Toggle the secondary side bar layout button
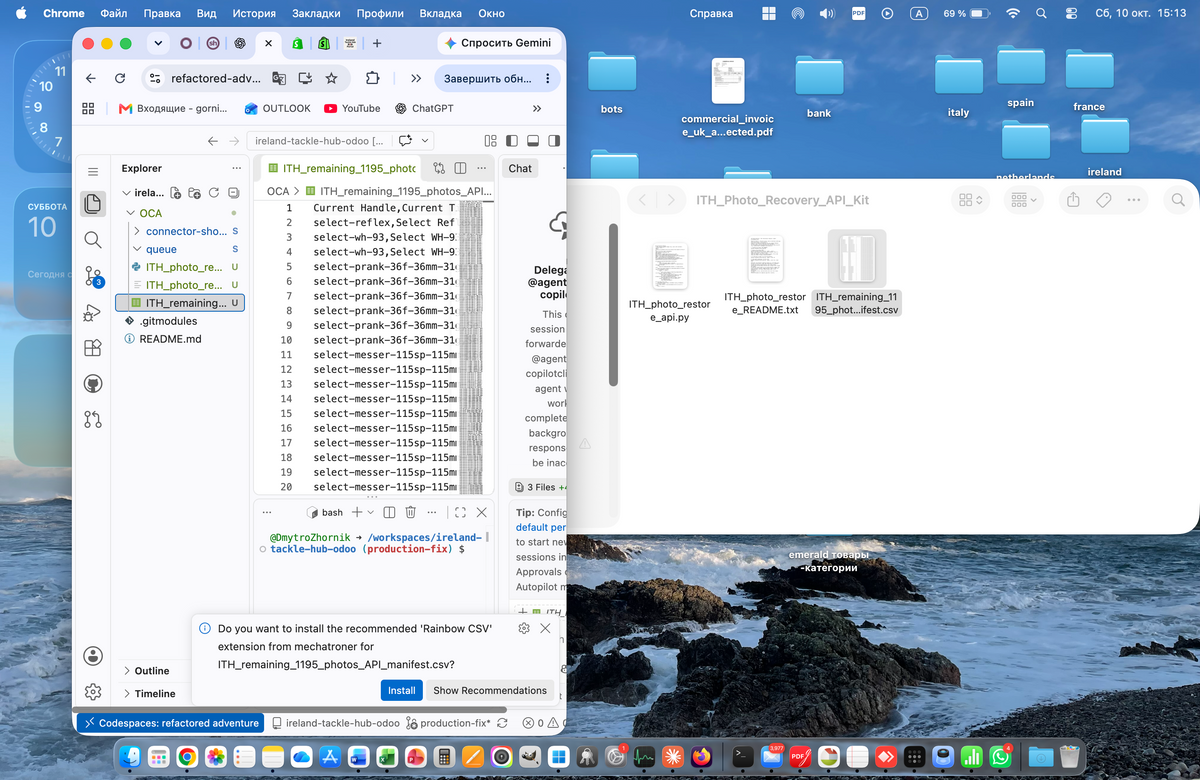The height and width of the screenshot is (780, 1200). coord(553,141)
